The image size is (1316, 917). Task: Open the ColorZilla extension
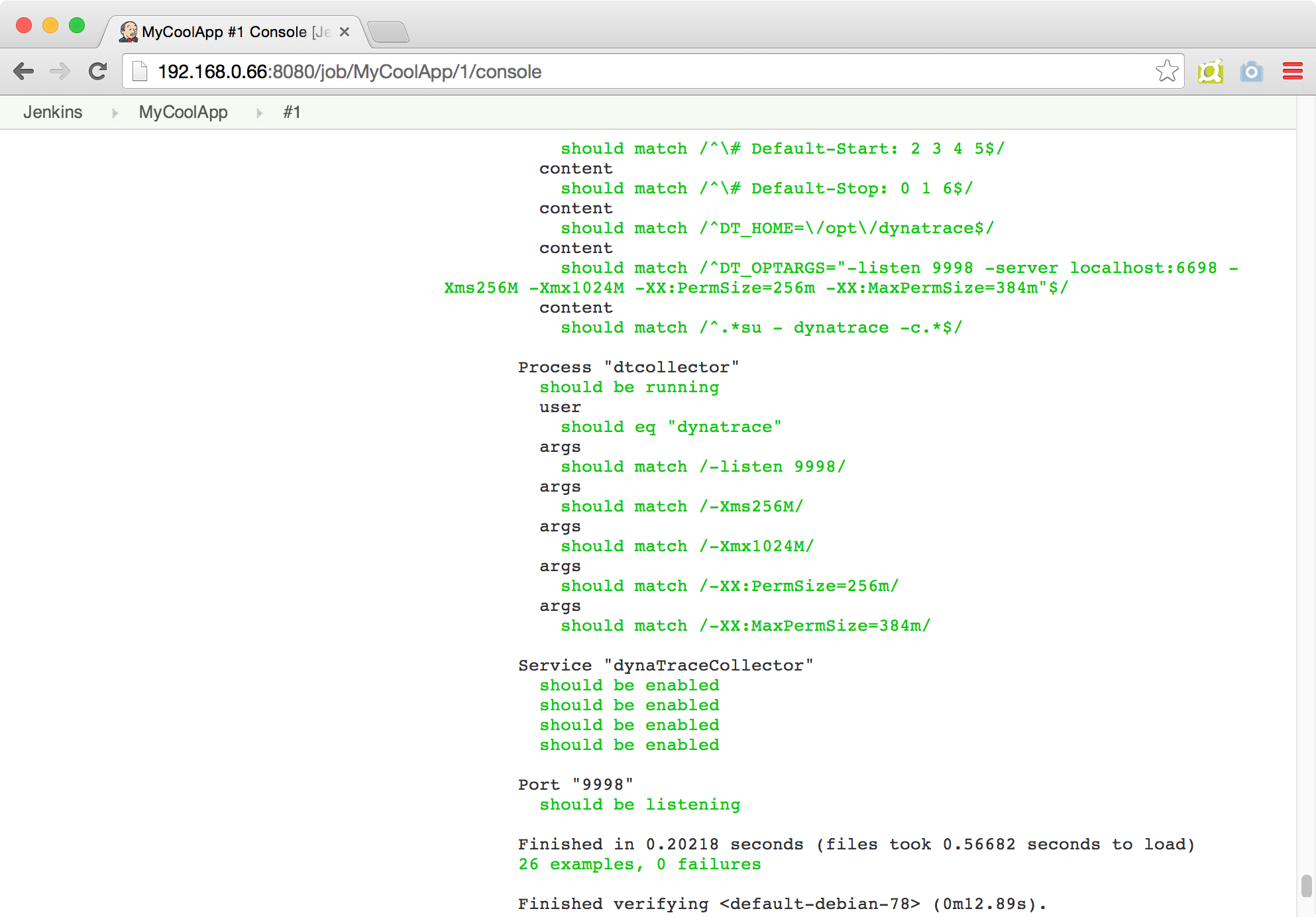[x=1210, y=71]
